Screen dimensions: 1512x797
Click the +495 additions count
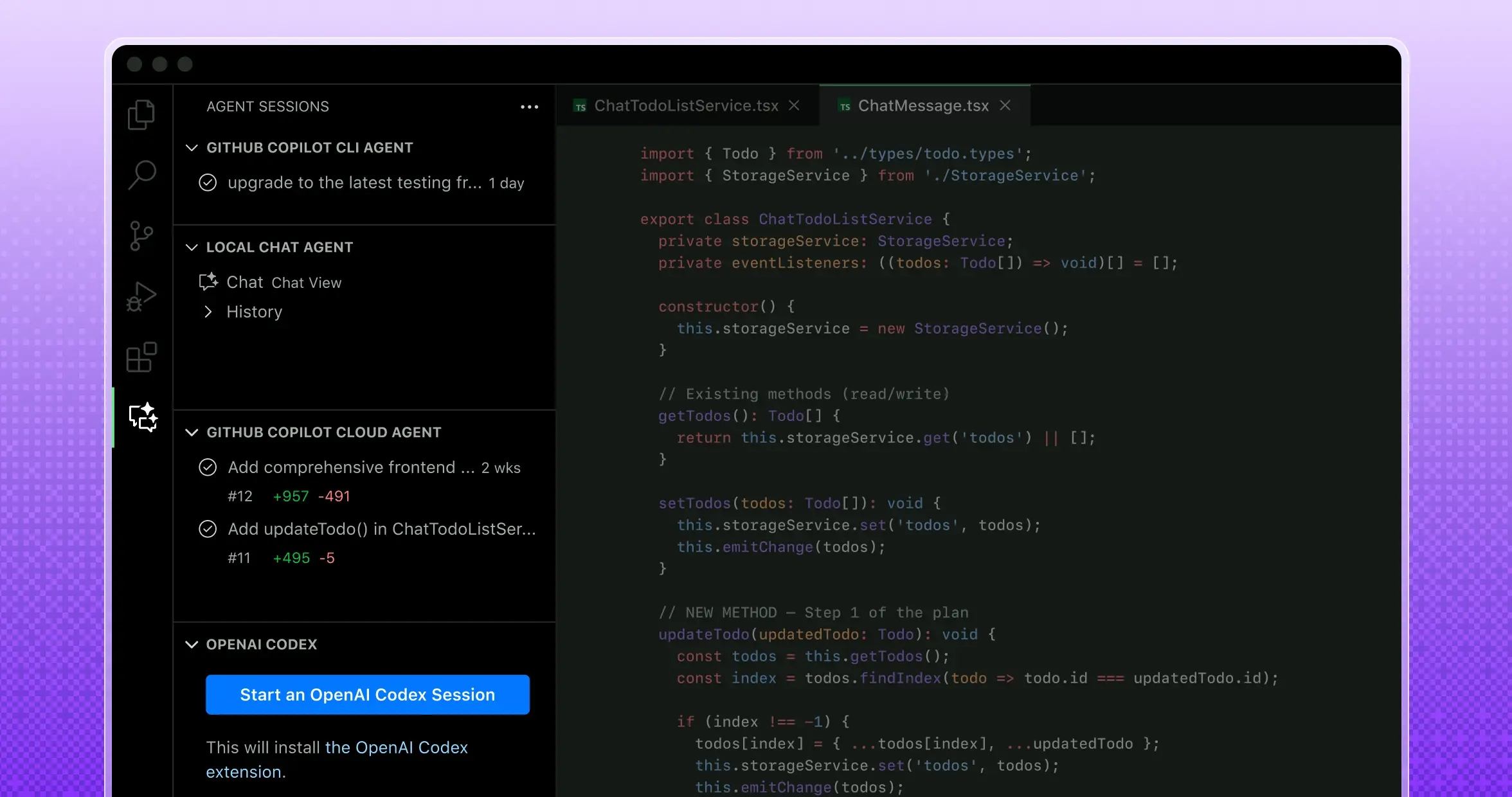click(291, 558)
